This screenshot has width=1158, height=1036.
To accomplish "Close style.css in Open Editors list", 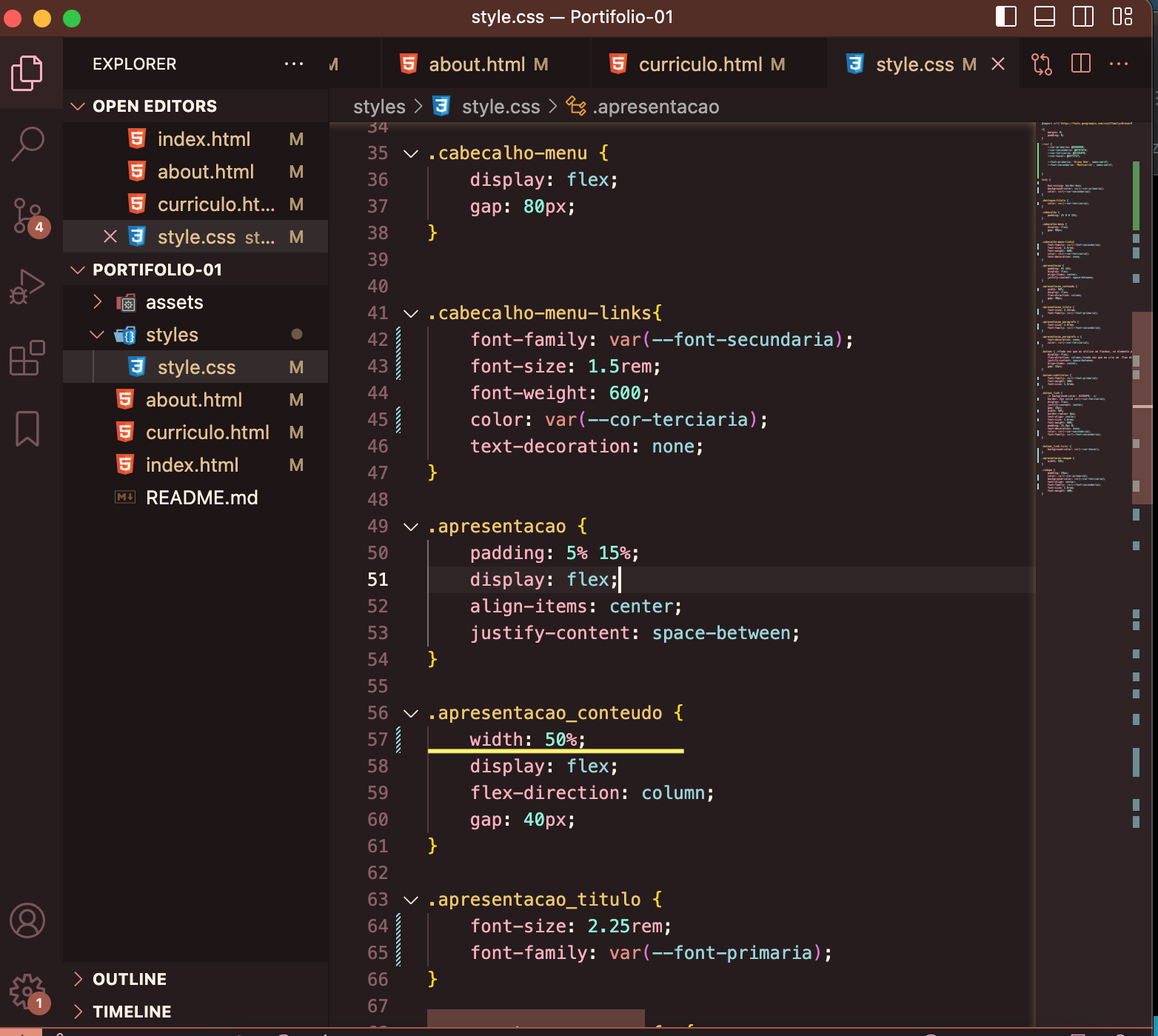I will [110, 236].
